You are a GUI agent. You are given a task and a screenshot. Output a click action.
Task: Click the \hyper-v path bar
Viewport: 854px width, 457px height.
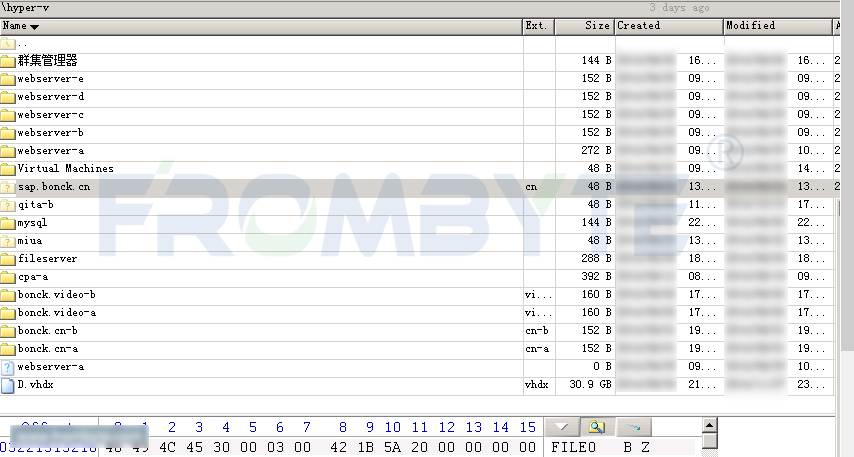419,8
